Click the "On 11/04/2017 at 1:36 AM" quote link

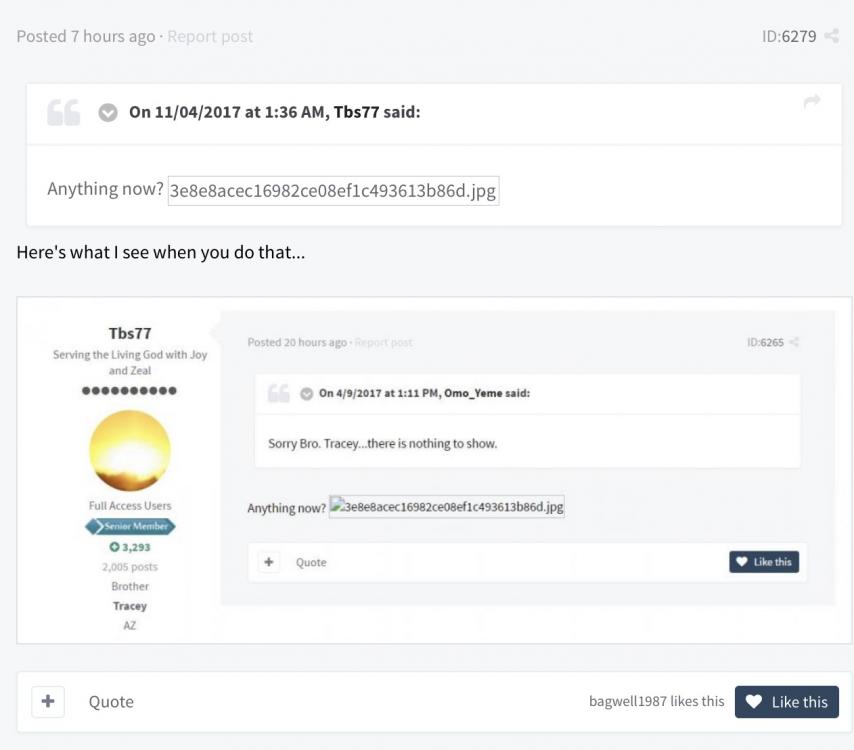pyautogui.click(x=228, y=112)
